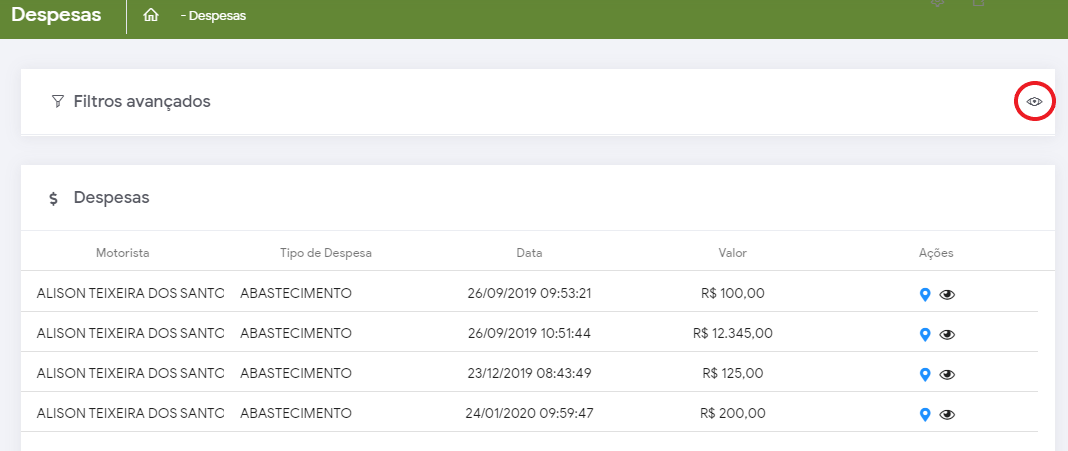Select the 26/09/2019 10:51:44 expense row
This screenshot has width=1068, height=451.
click(529, 333)
